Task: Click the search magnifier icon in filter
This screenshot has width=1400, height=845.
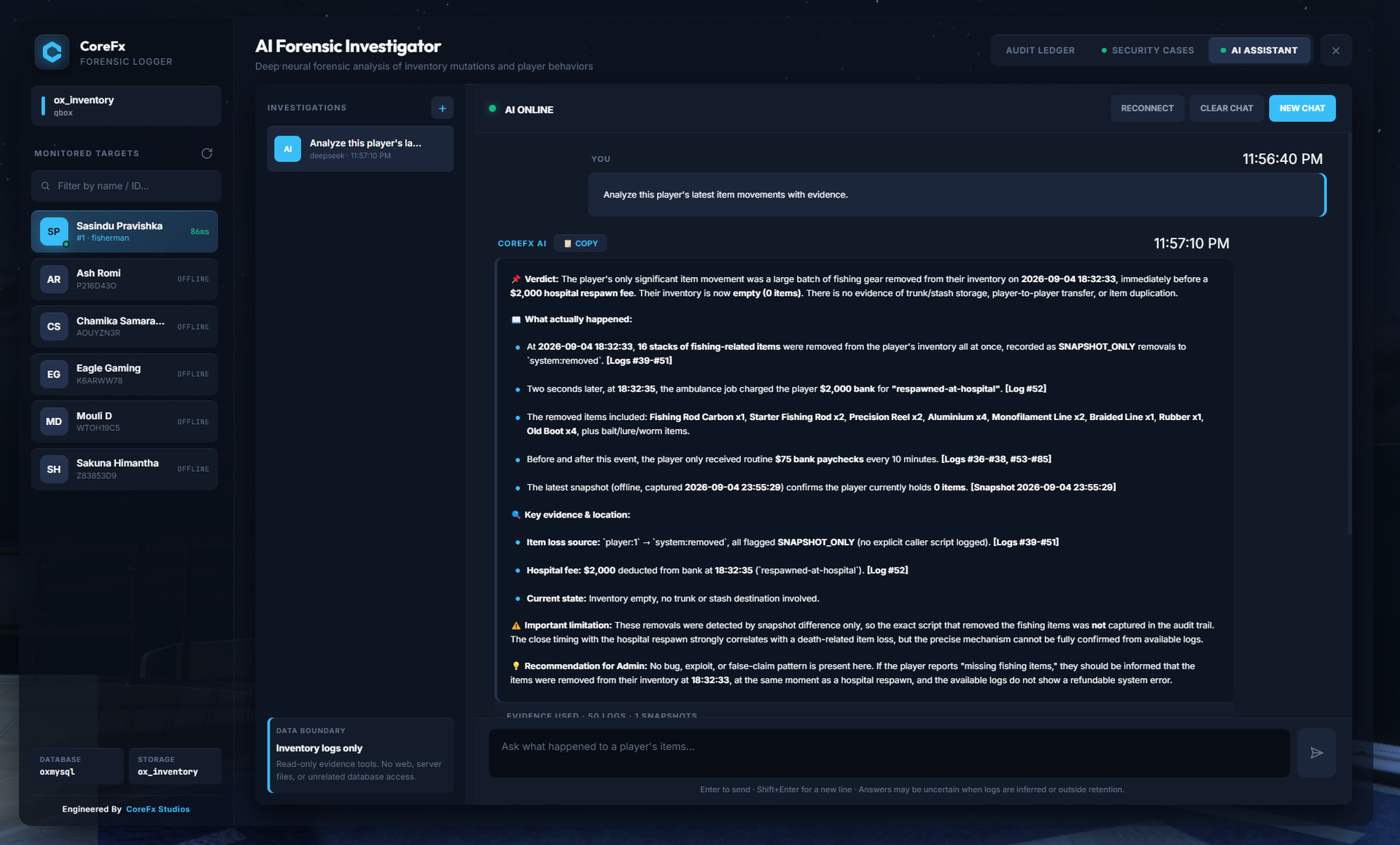Action: pos(45,186)
